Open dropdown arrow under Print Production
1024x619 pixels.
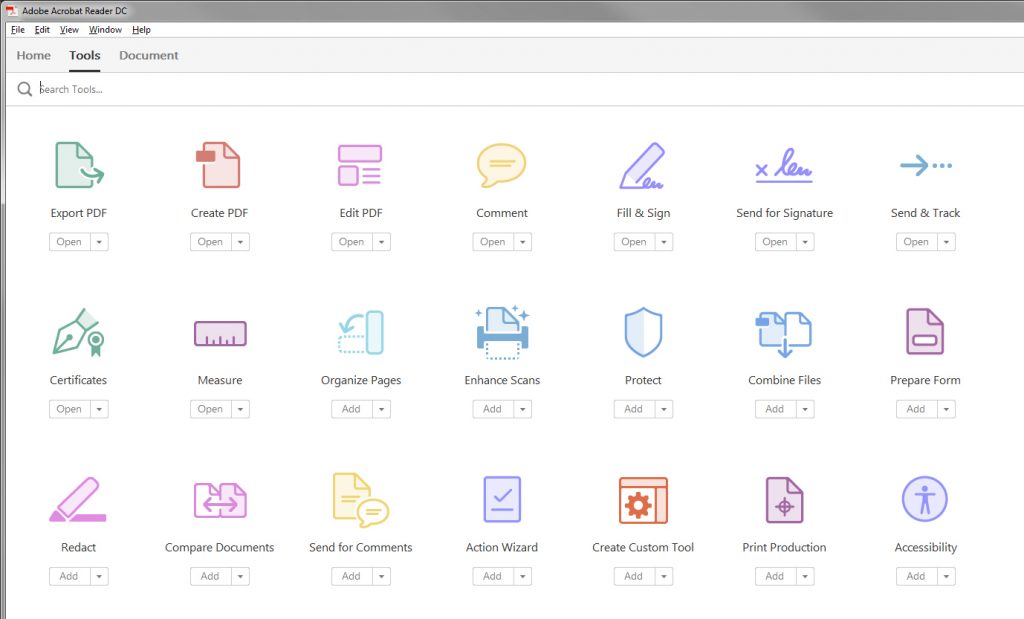805,576
